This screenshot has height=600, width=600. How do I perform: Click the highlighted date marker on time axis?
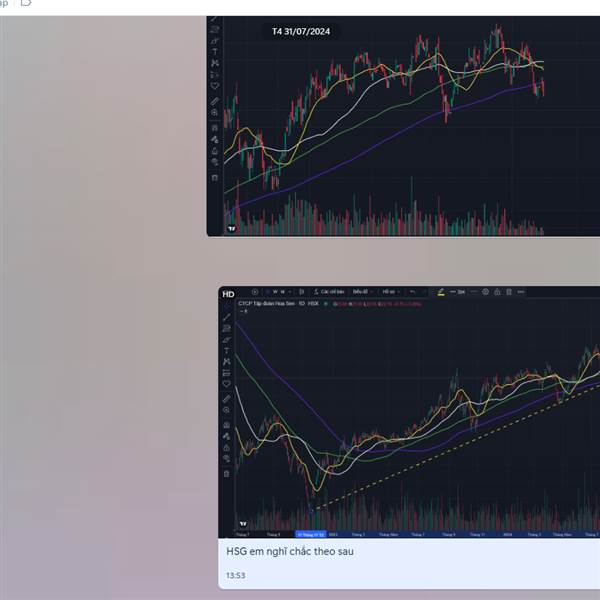[311, 535]
